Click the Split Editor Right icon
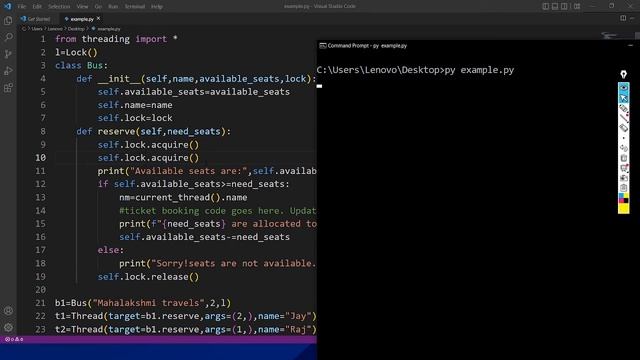Screen dimensions: 640x360 tap(623, 18)
